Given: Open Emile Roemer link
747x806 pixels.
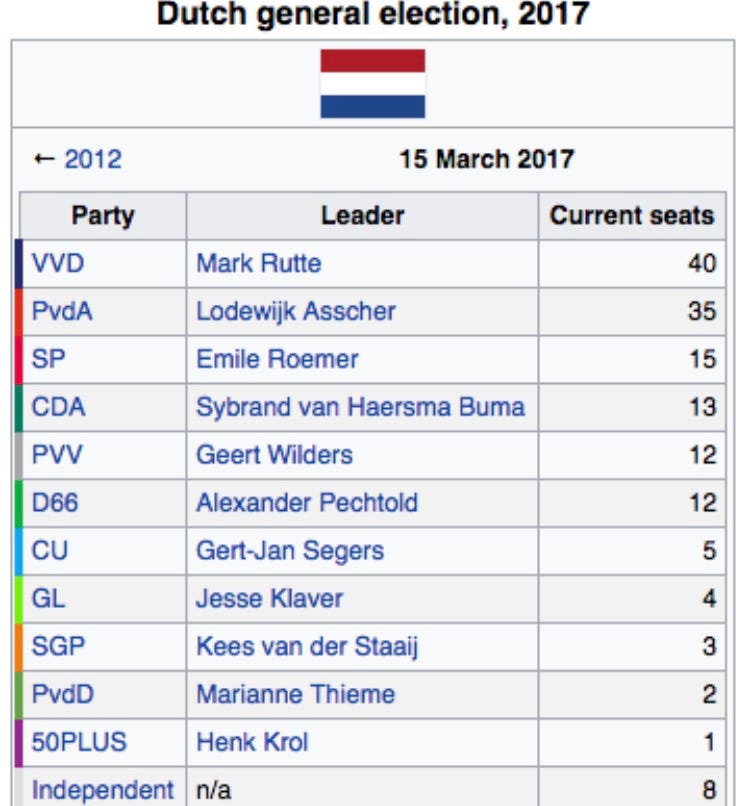Looking at the screenshot, I should click(277, 359).
